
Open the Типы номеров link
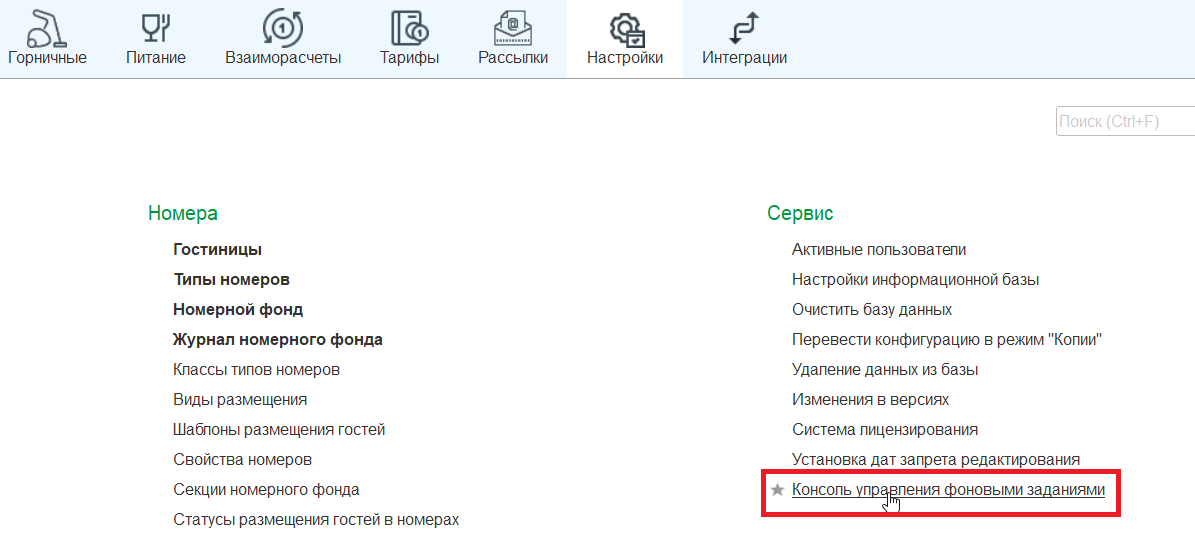tap(232, 280)
